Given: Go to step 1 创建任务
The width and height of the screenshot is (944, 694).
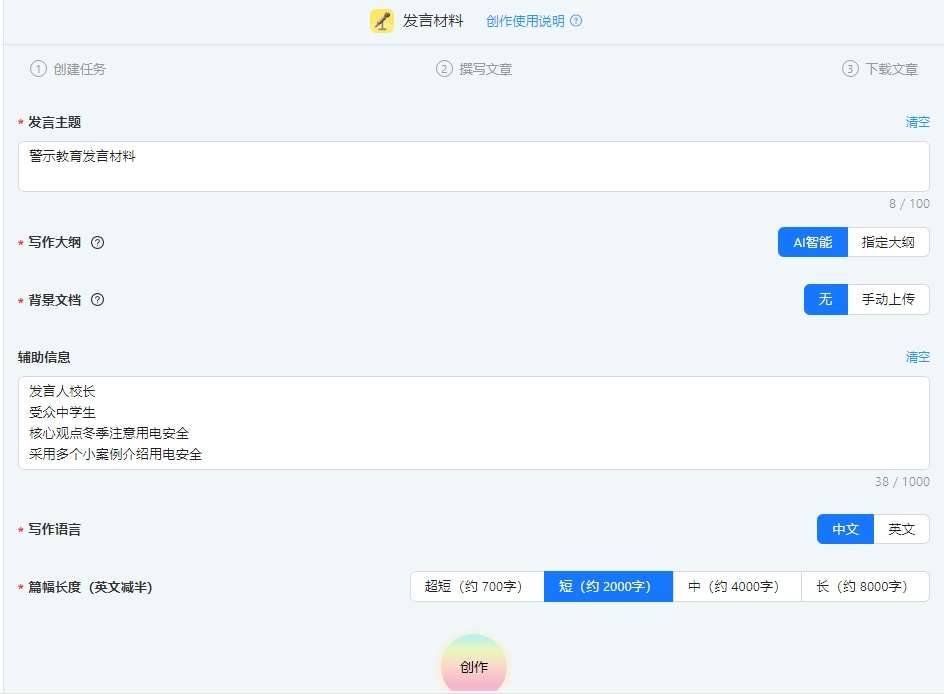Looking at the screenshot, I should (68, 69).
